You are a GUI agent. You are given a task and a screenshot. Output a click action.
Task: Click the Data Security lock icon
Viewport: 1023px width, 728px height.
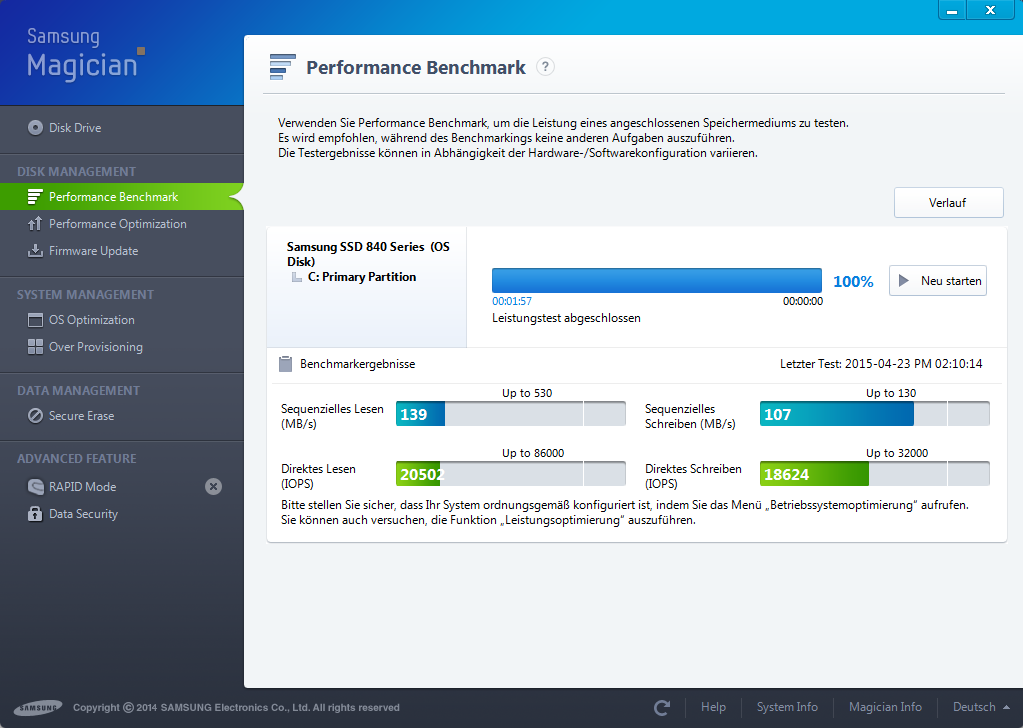(x=35, y=513)
